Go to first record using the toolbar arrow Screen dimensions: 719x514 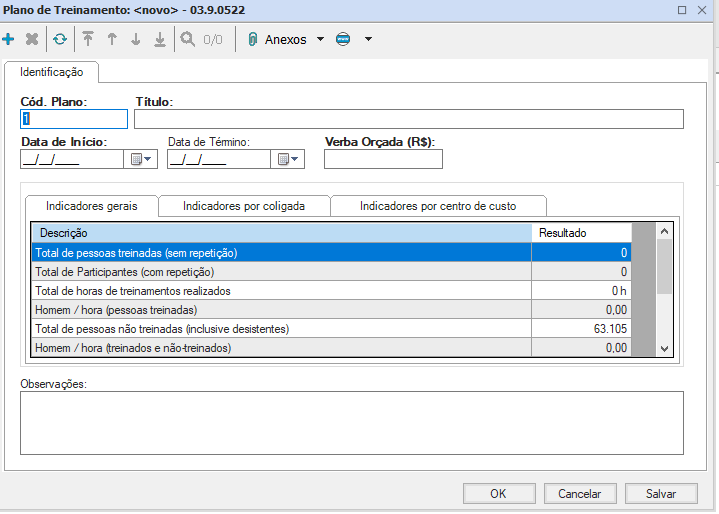point(88,40)
